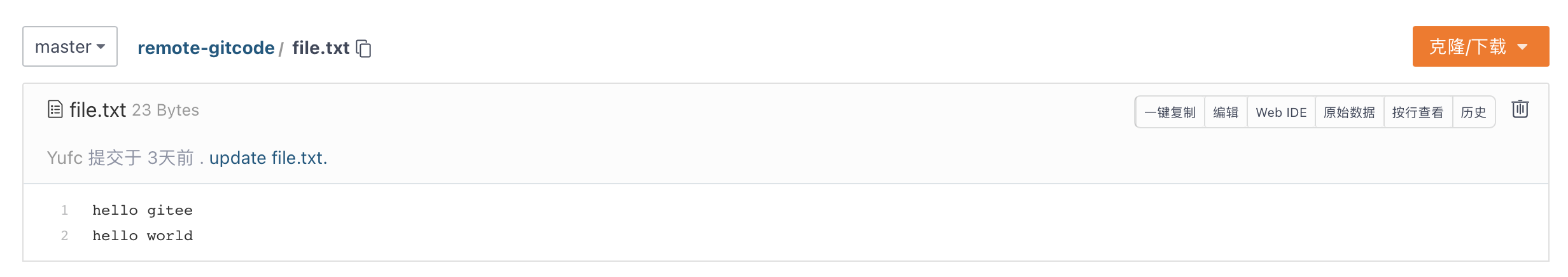Click line number 2

64,236
